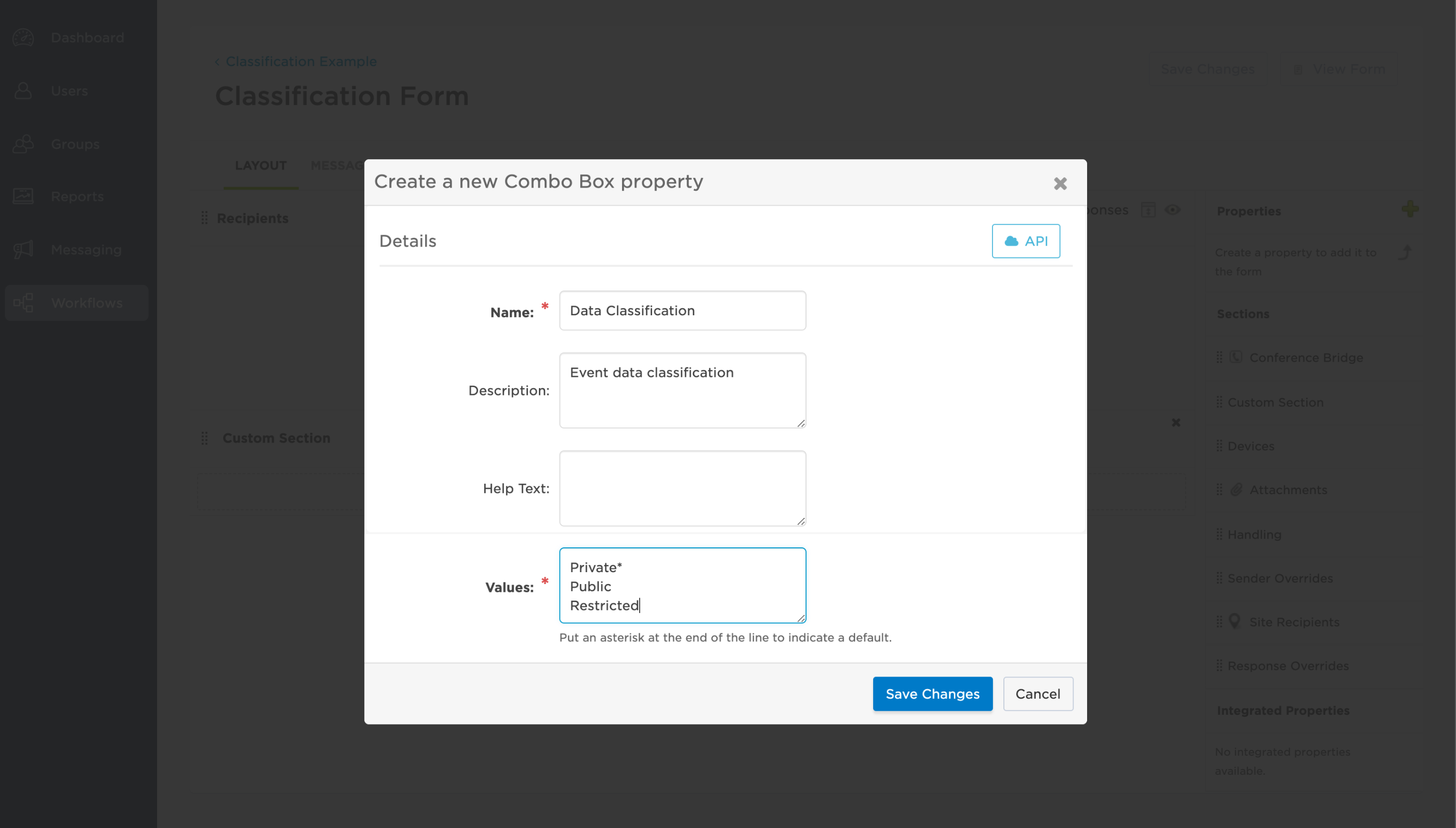This screenshot has height=828, width=1456.
Task: Click the View Form icon
Action: (1298, 69)
